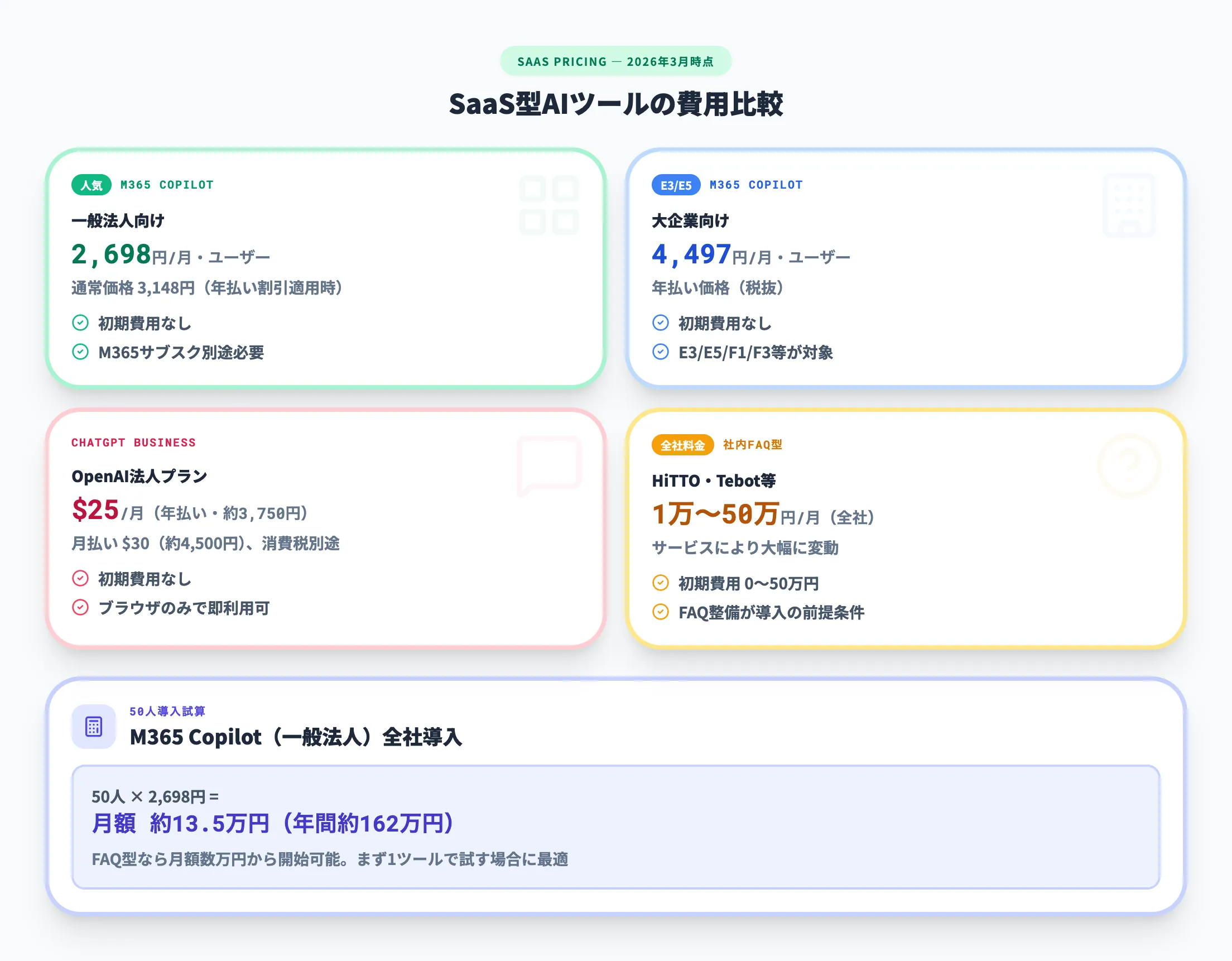Image resolution: width=1232 pixels, height=961 pixels.
Task: Click the M365 COPILOT label on the green card
Action: tap(166, 185)
